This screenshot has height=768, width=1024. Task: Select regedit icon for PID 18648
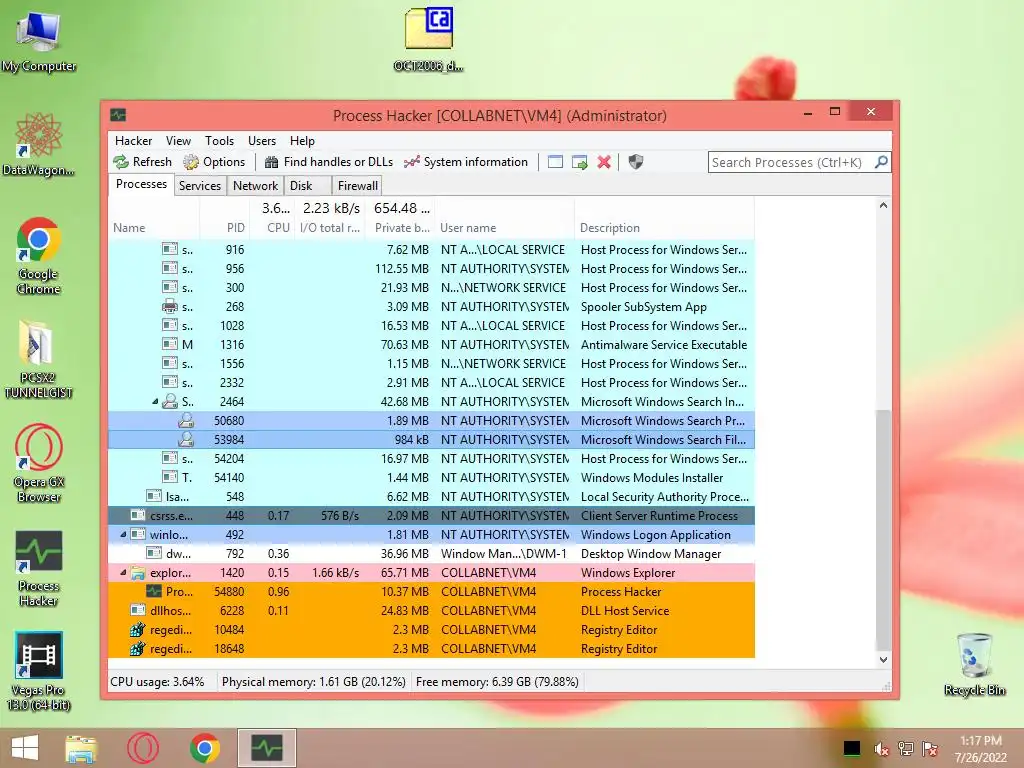coord(137,648)
